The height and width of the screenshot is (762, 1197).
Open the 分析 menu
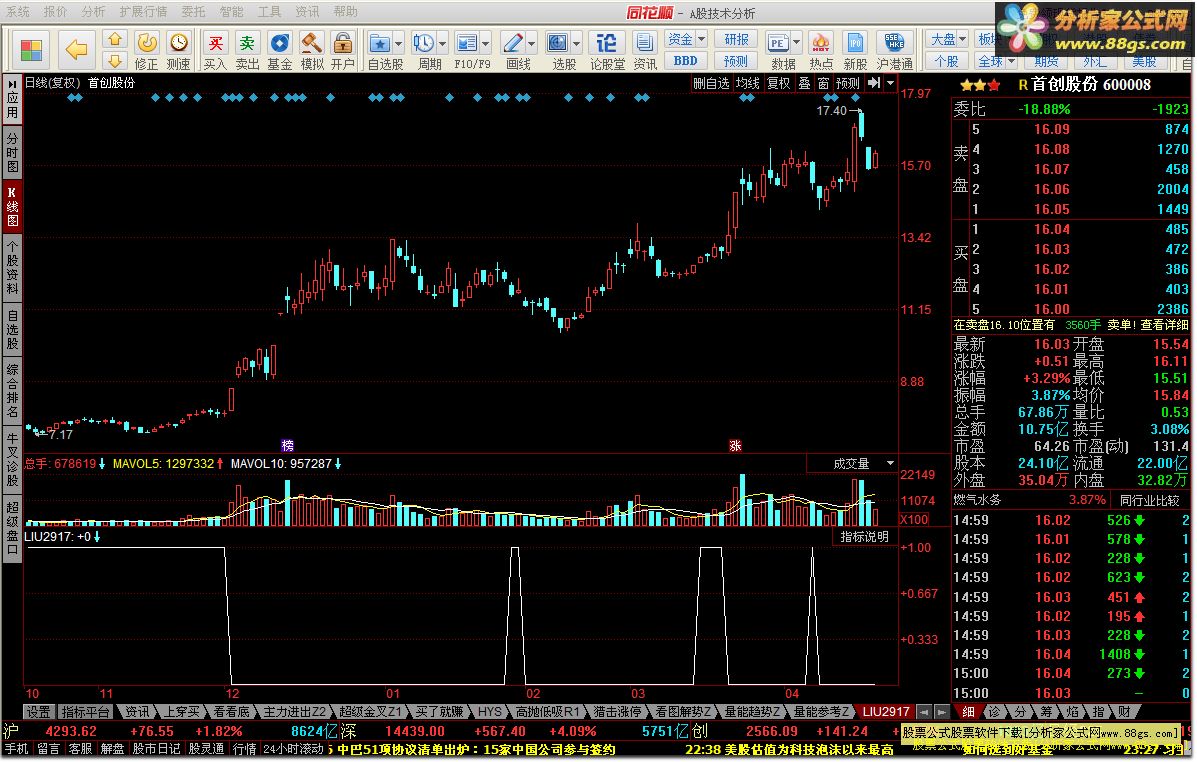93,11
